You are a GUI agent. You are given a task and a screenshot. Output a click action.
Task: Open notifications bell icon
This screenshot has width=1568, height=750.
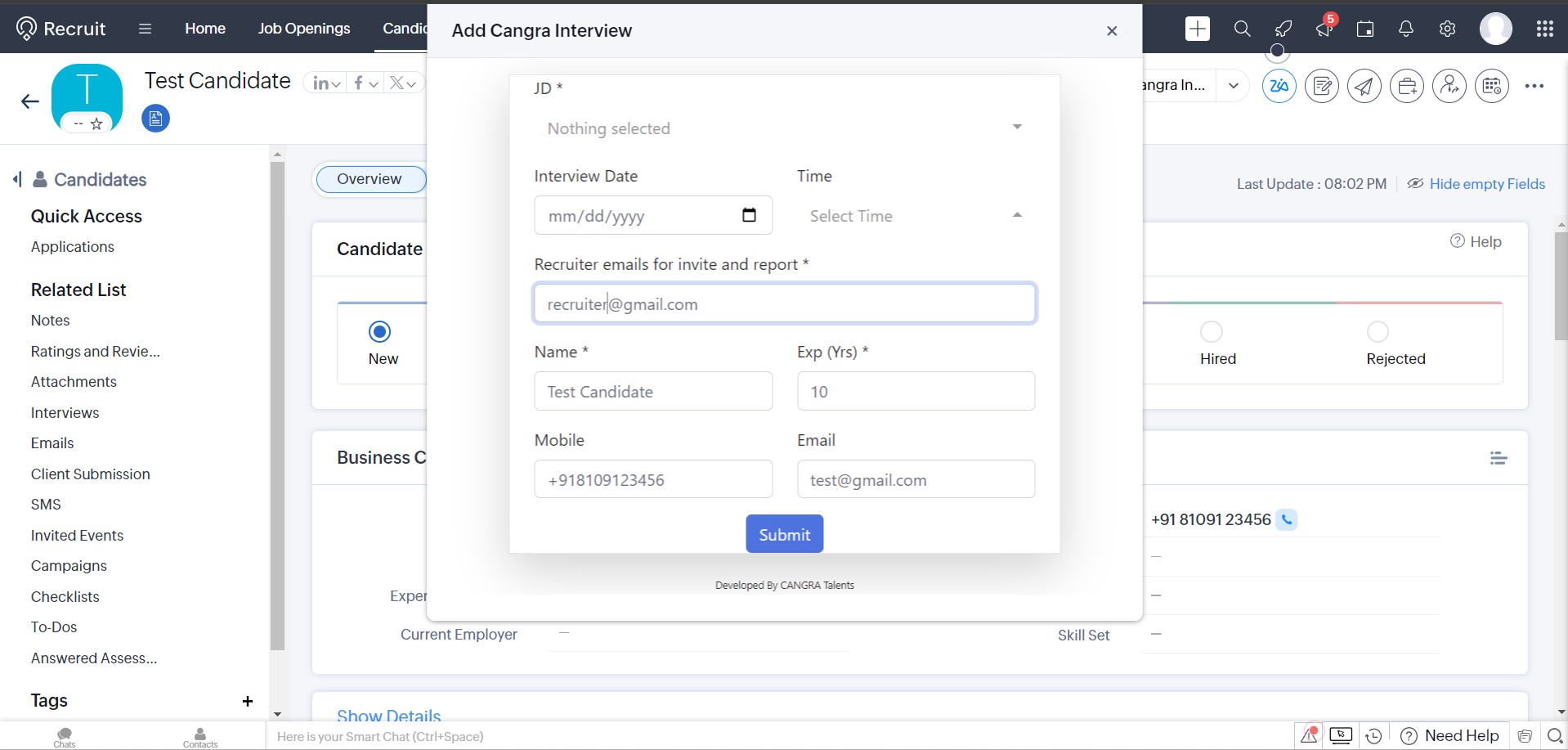click(1406, 29)
